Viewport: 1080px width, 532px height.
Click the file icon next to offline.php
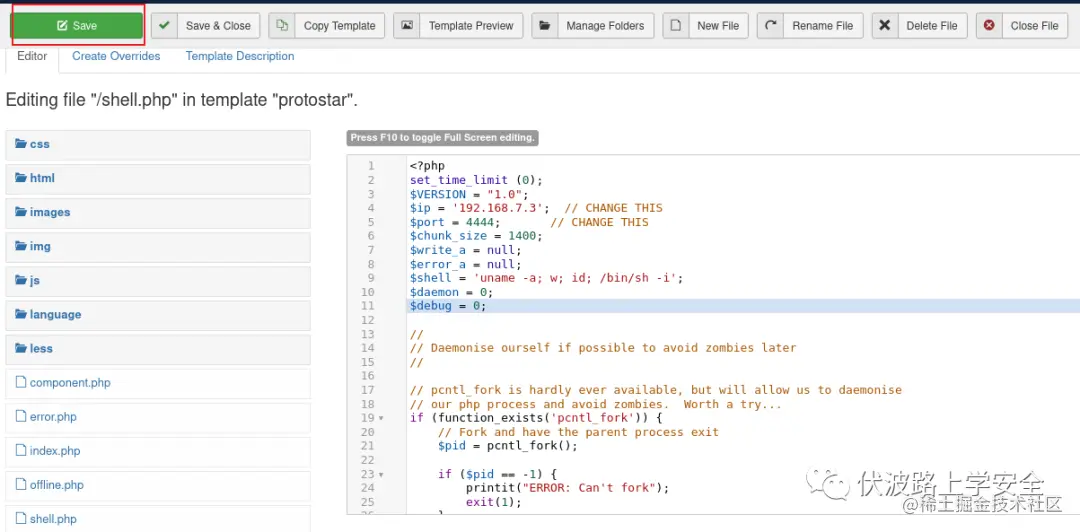pyautogui.click(x=21, y=485)
